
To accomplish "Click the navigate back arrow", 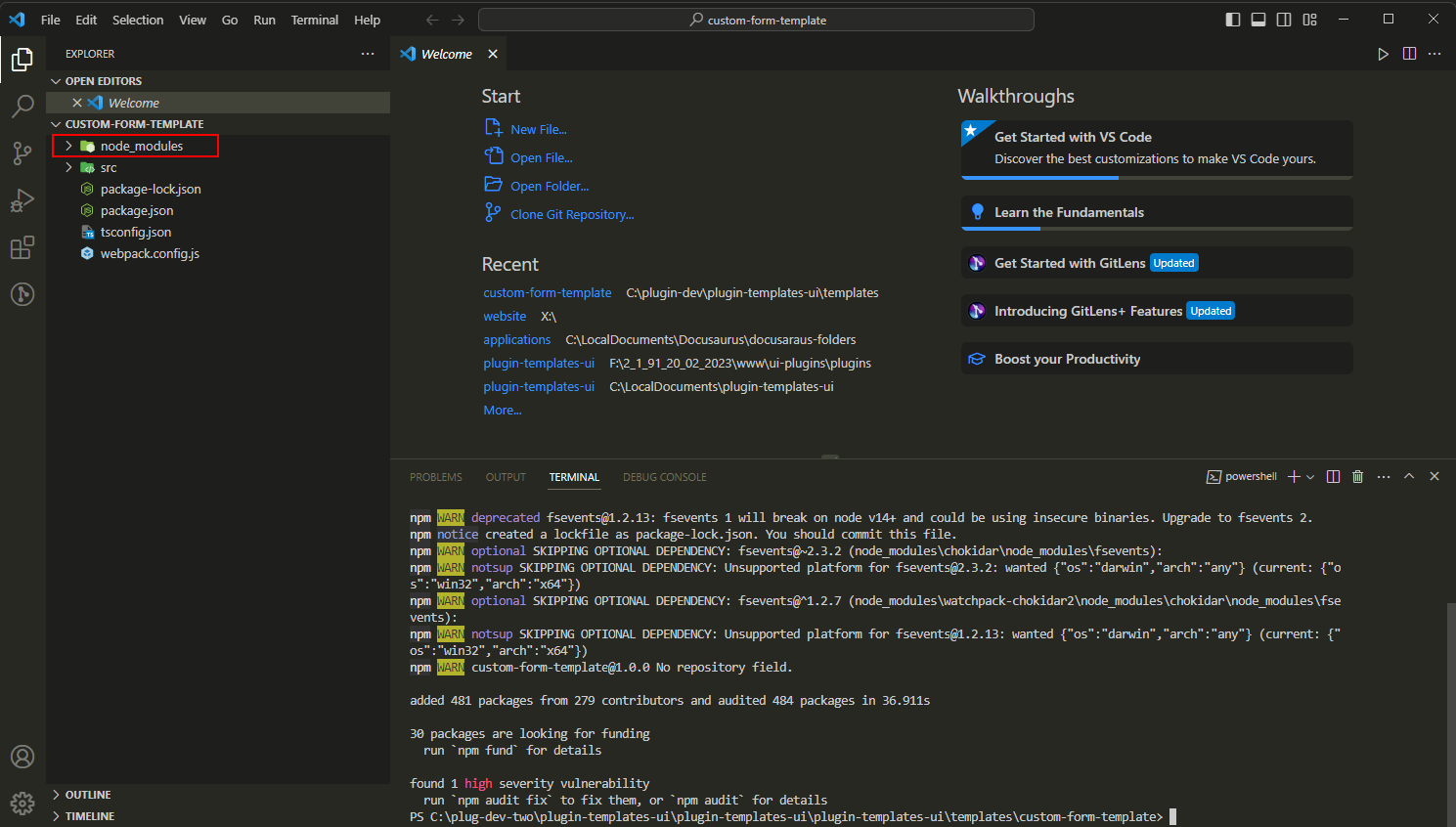I will (432, 20).
